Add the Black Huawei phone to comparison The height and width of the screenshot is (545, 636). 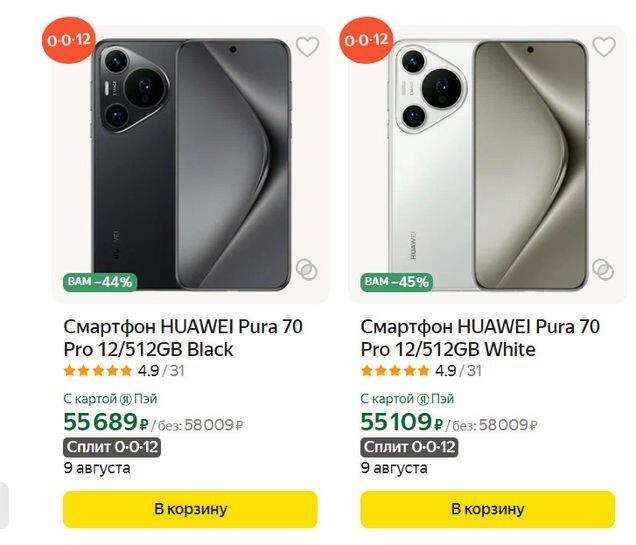click(307, 269)
